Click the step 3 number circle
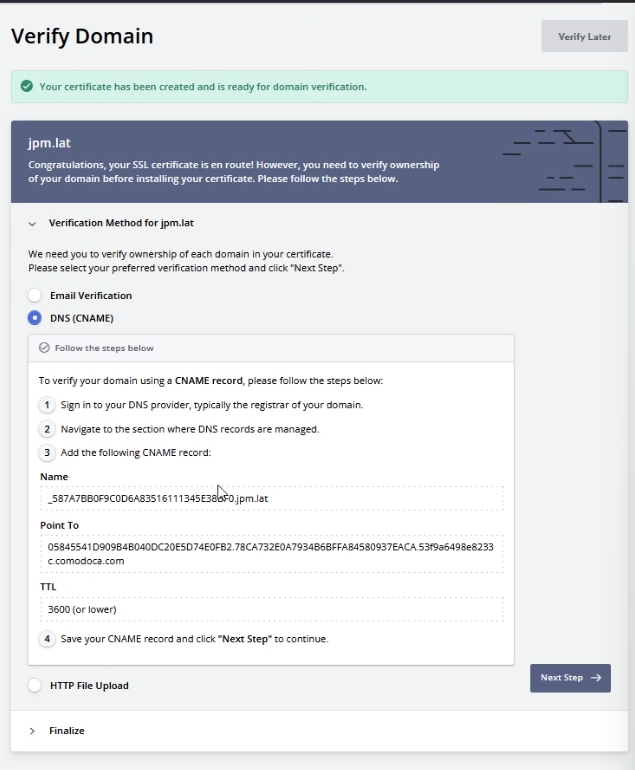This screenshot has height=770, width=635. [x=46, y=453]
